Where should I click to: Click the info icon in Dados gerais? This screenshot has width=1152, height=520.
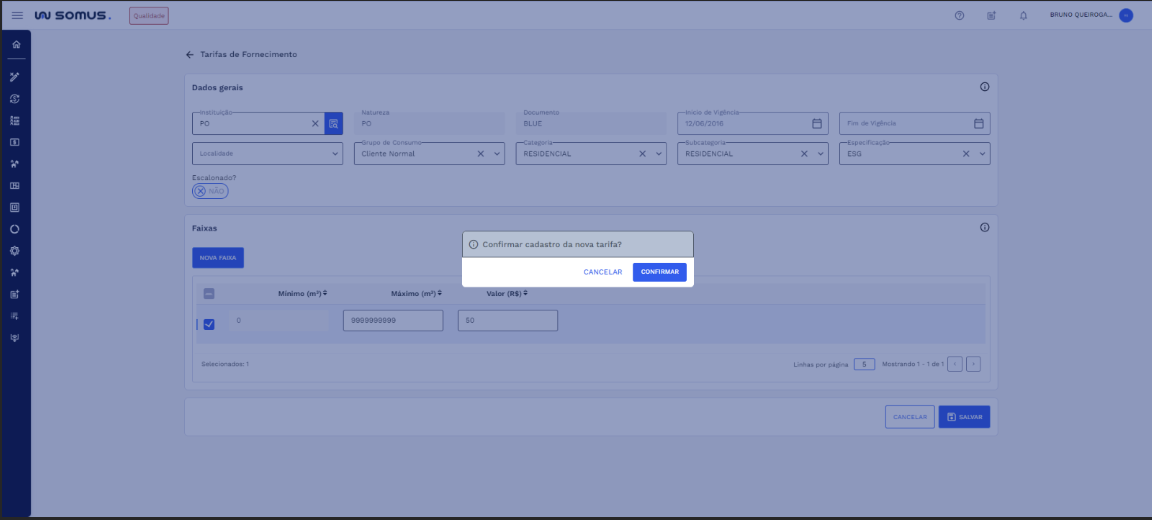(x=984, y=87)
